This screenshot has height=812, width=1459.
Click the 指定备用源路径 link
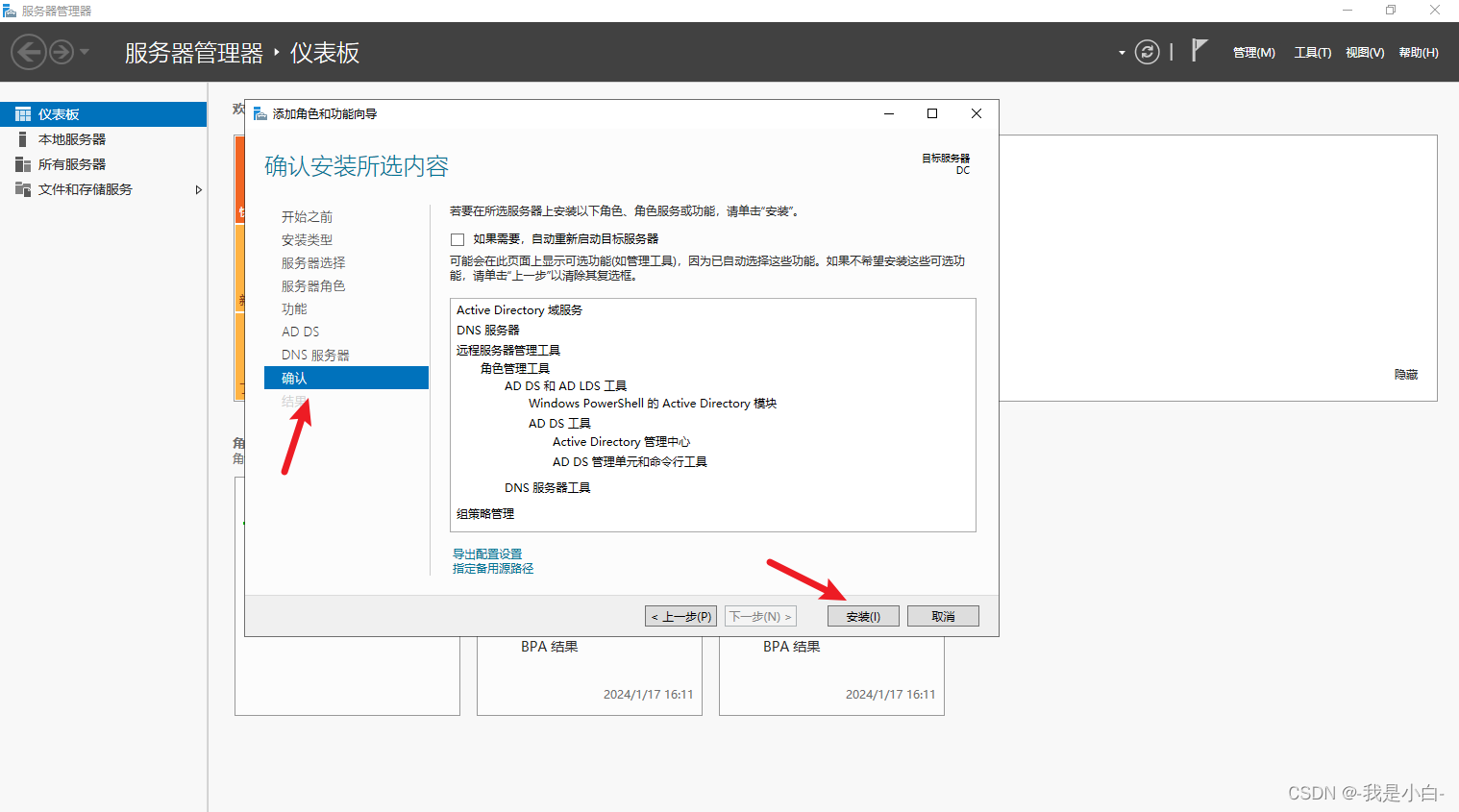pyautogui.click(x=493, y=569)
